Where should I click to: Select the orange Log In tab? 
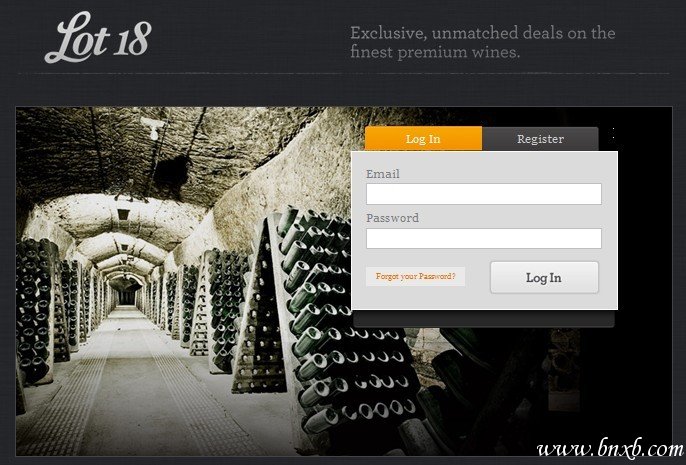(x=423, y=139)
